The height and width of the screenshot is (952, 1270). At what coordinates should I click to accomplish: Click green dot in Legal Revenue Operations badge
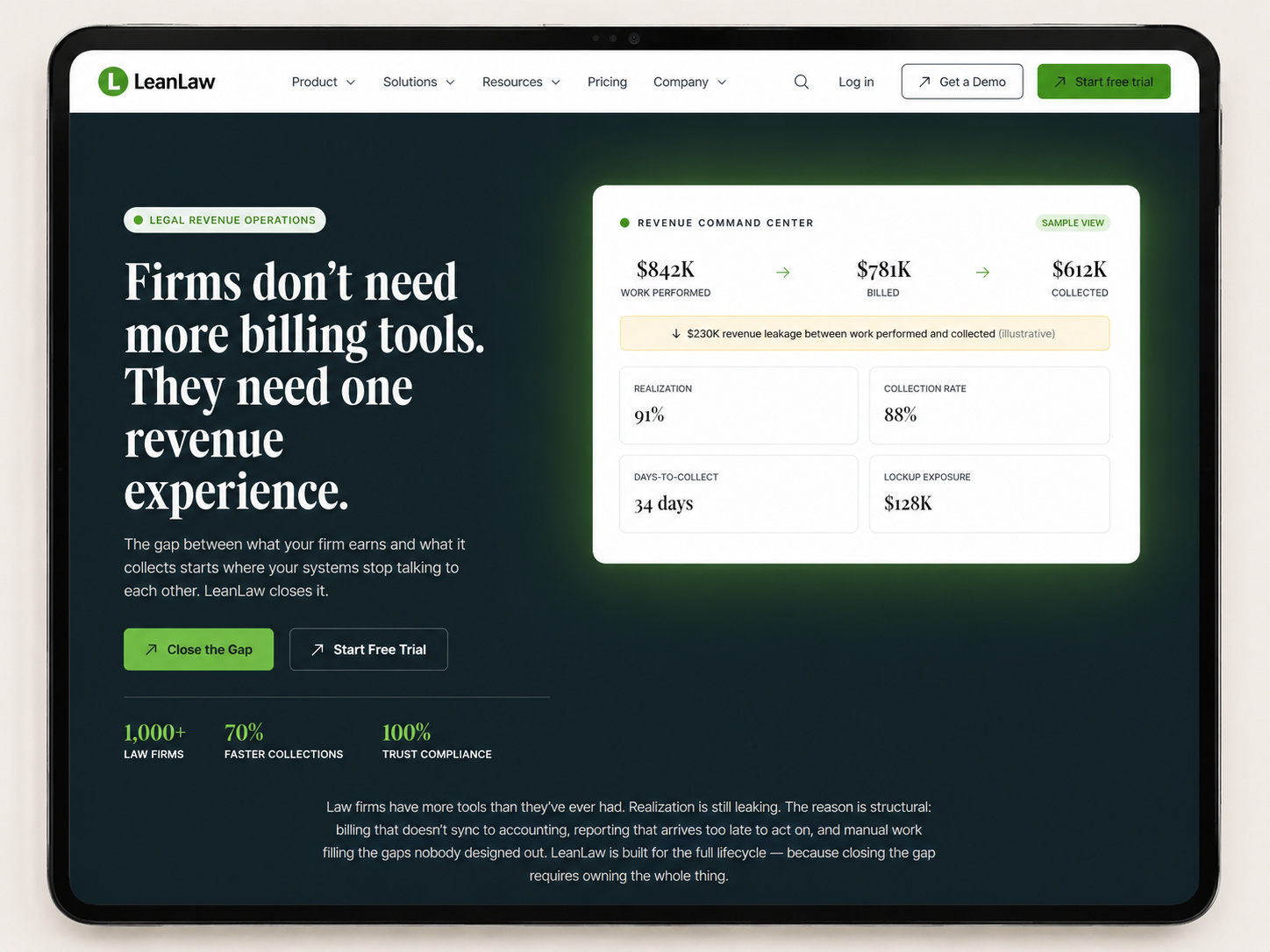[138, 220]
